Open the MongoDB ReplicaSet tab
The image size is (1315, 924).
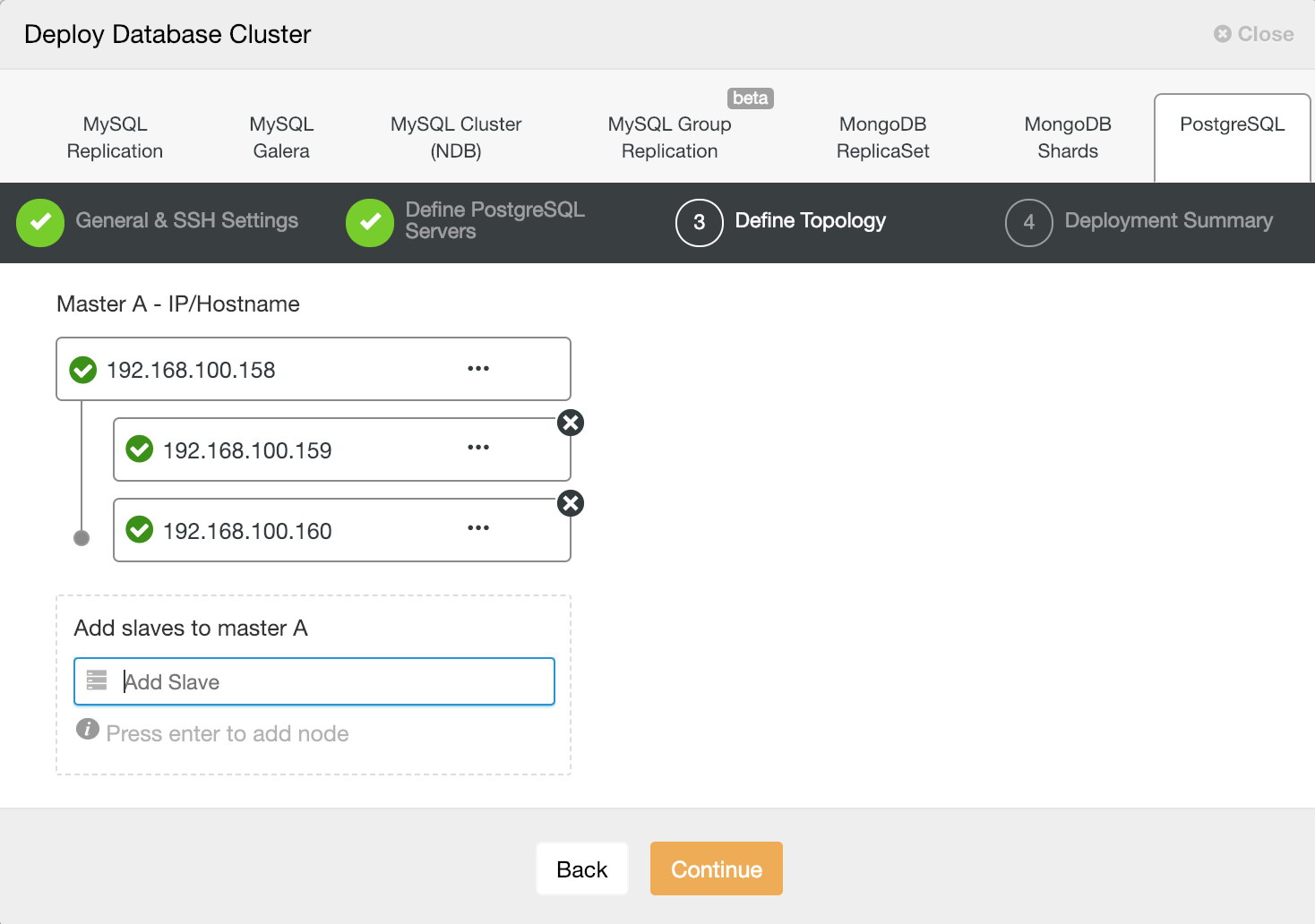(883, 137)
